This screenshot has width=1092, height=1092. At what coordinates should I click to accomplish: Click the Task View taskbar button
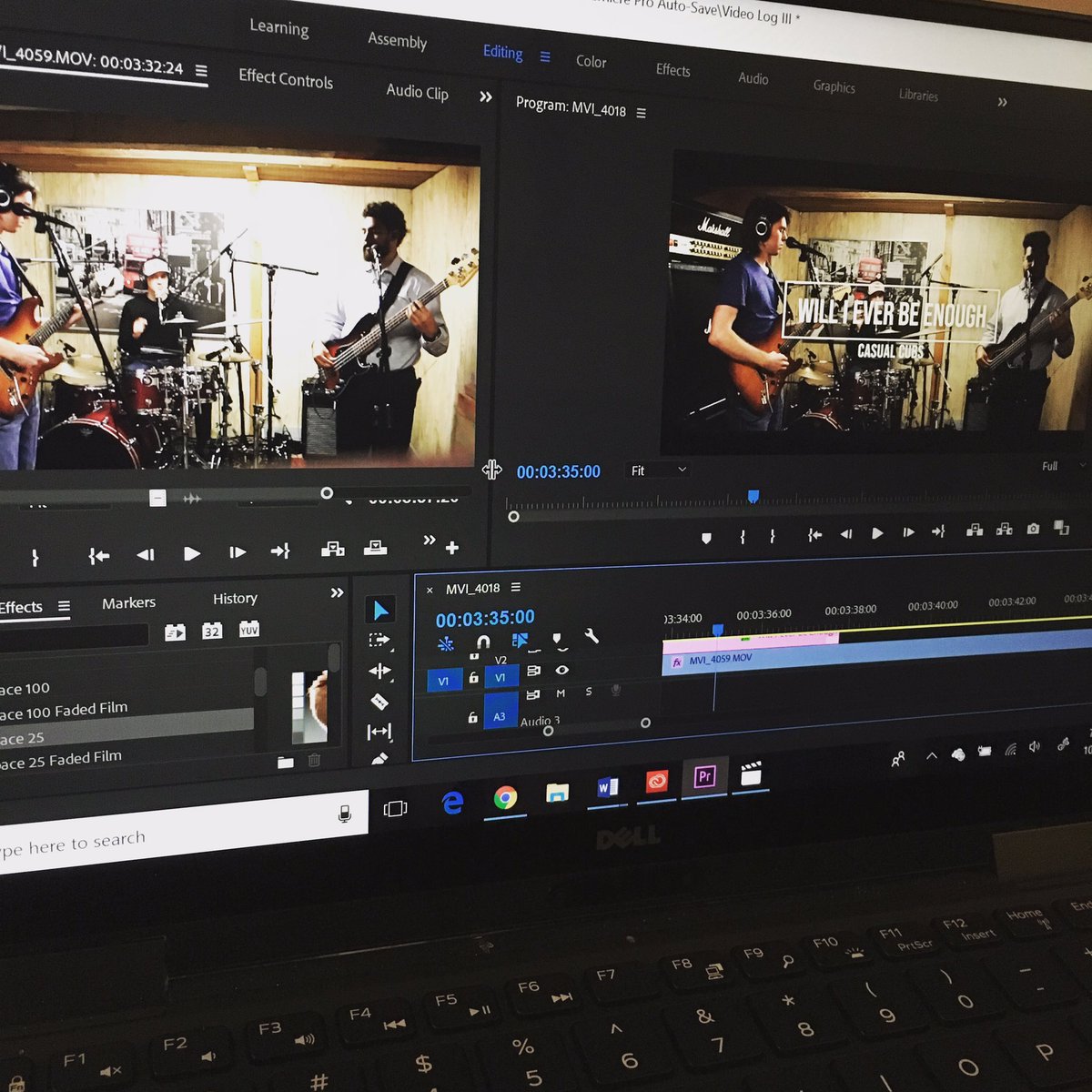pos(396,808)
